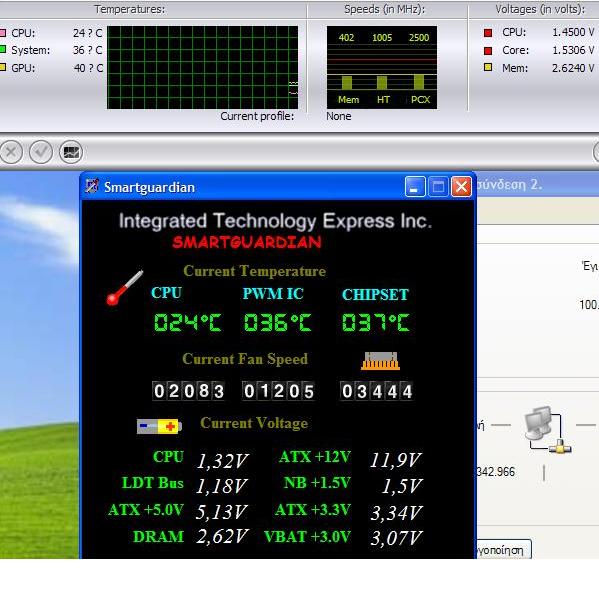
Task: Click the 342.966 value in connection window
Action: pyautogui.click(x=496, y=472)
